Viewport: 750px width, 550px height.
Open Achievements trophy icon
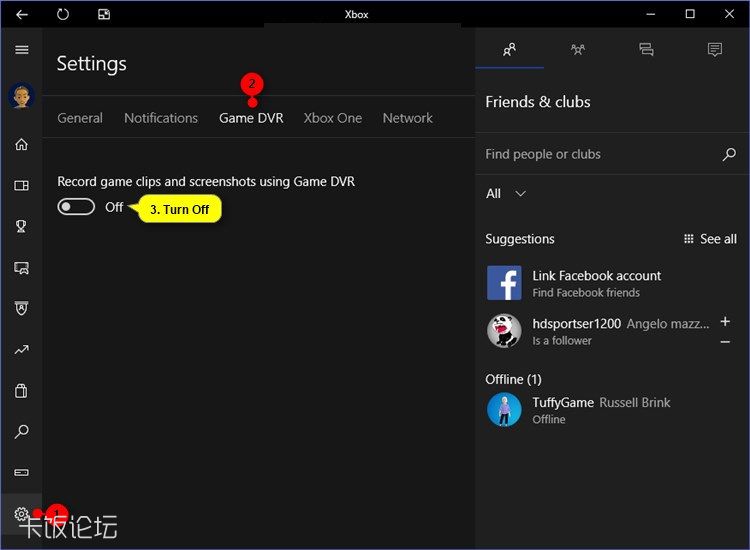(22, 226)
